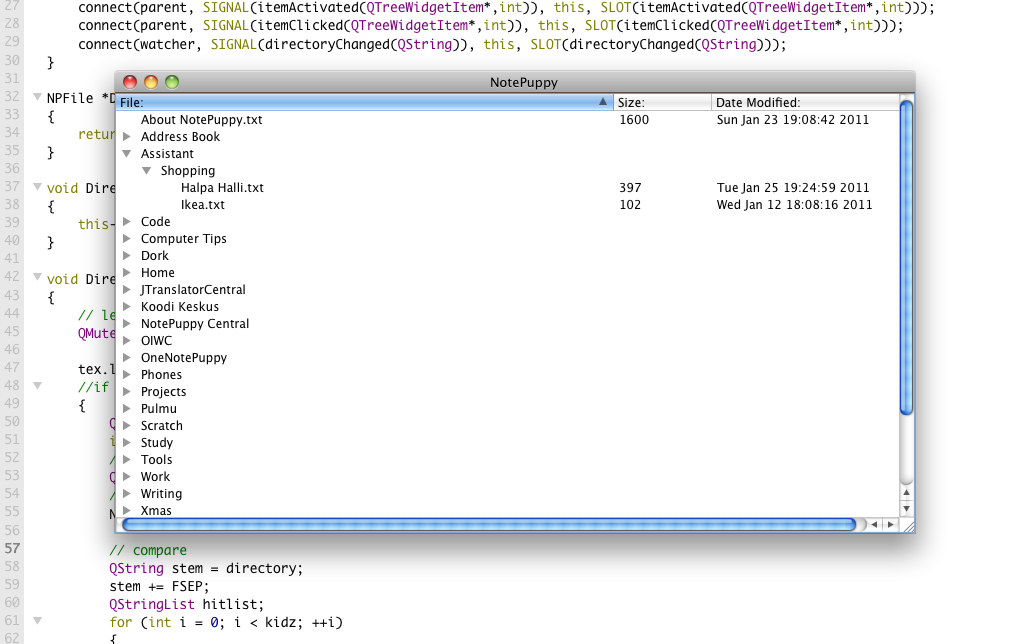This screenshot has width=1030, height=644.
Task: Zoom the NotePuppy window with green button
Action: click(172, 82)
